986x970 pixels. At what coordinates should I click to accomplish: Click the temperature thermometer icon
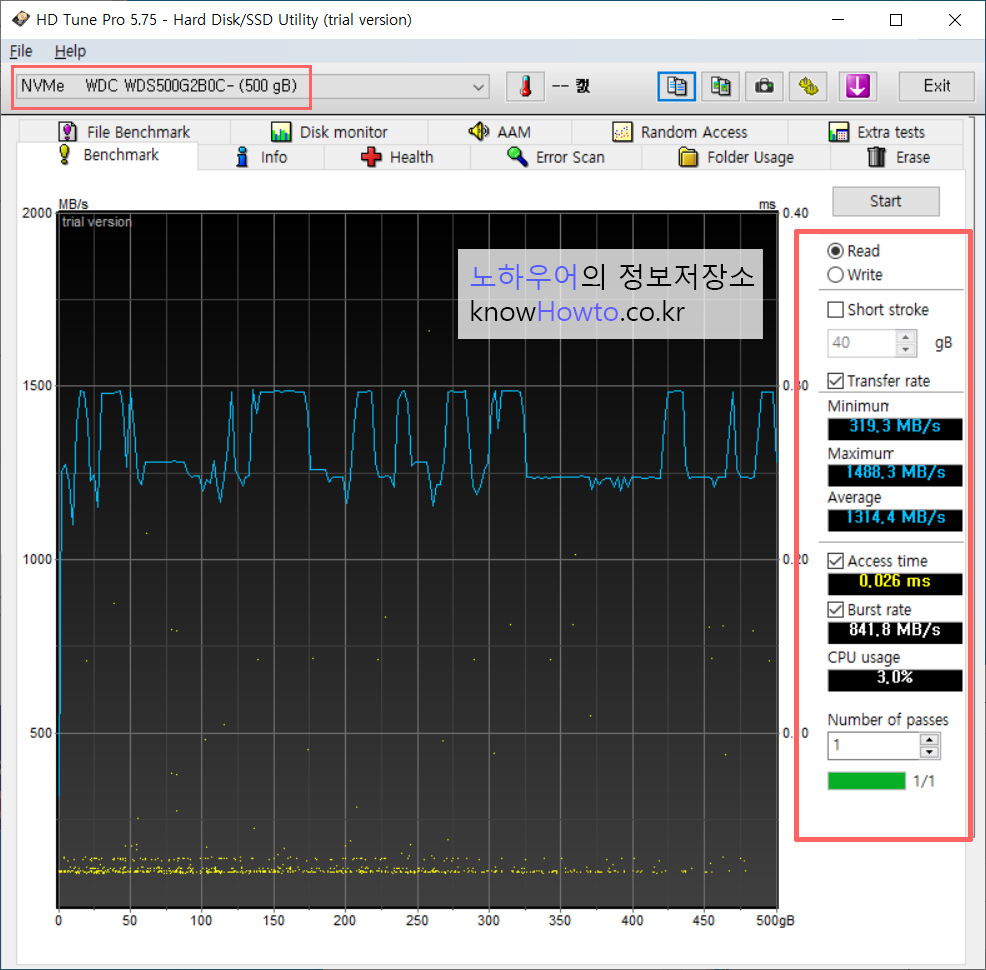[525, 86]
